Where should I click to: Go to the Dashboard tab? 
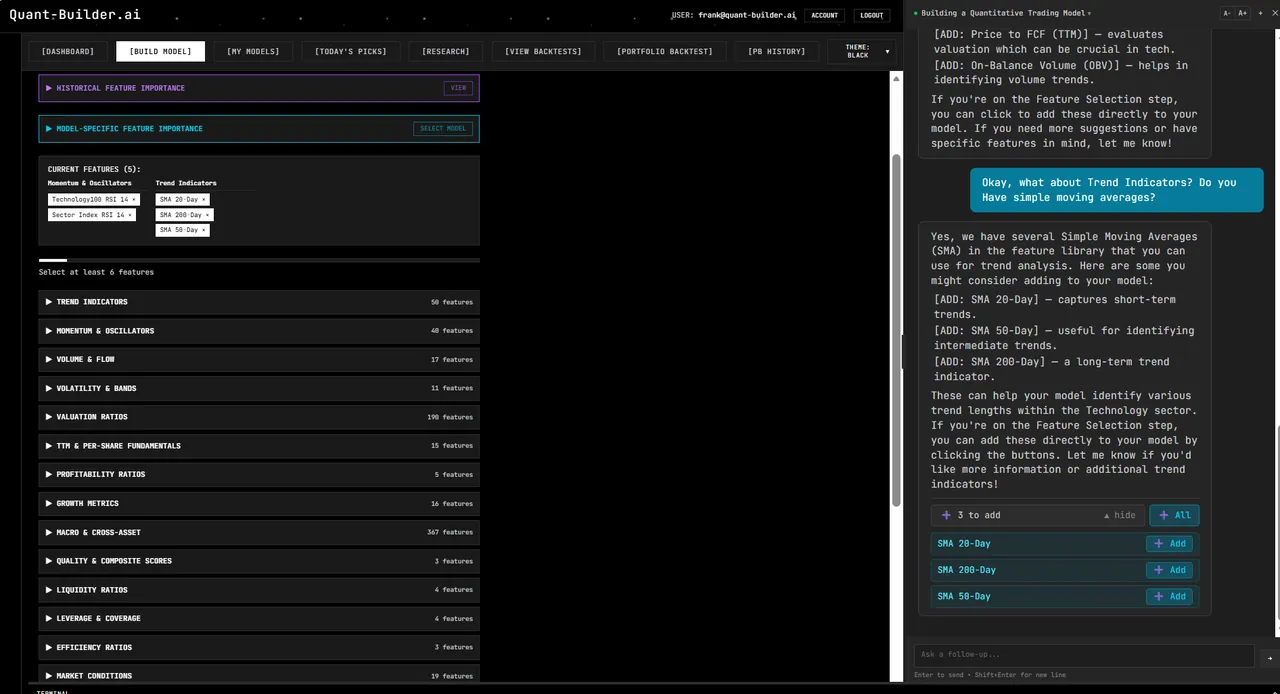pyautogui.click(x=68, y=51)
